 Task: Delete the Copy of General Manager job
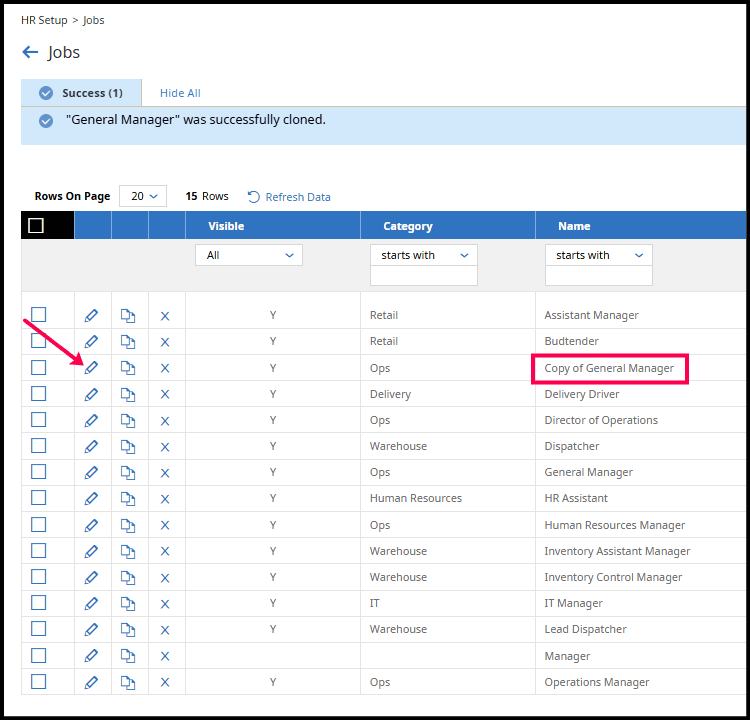(x=165, y=368)
